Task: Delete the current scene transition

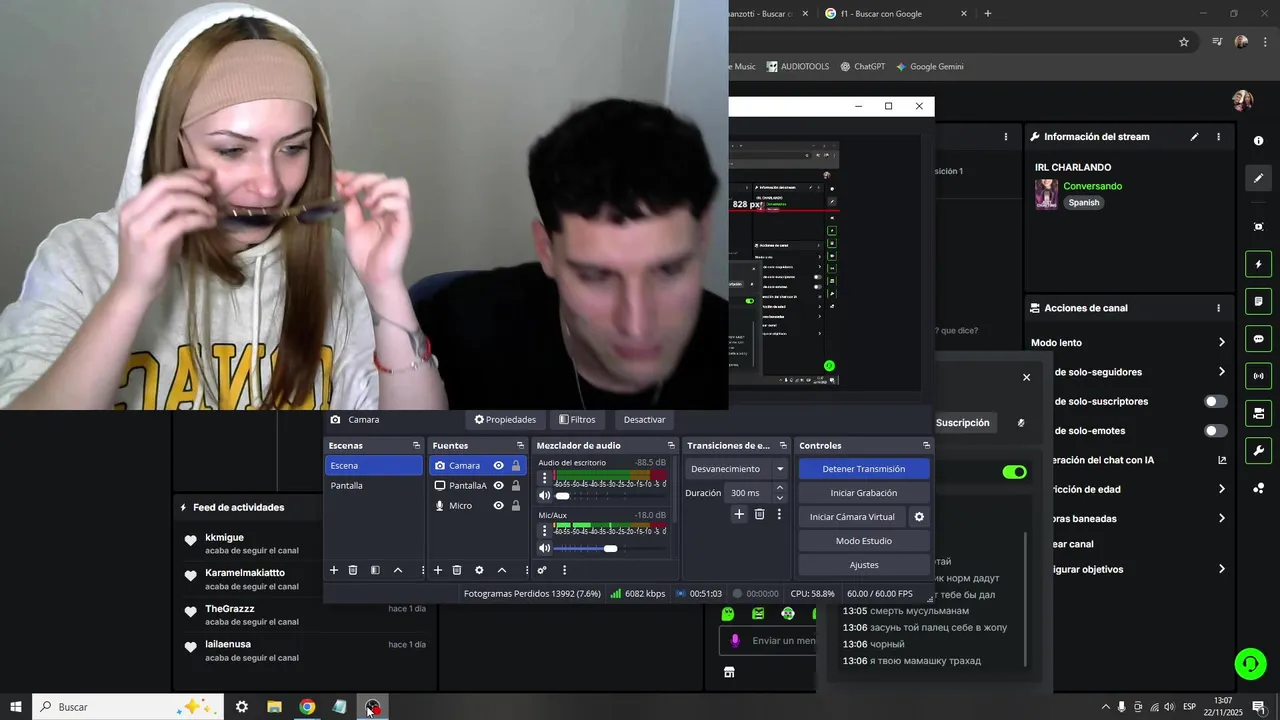Action: pyautogui.click(x=759, y=514)
